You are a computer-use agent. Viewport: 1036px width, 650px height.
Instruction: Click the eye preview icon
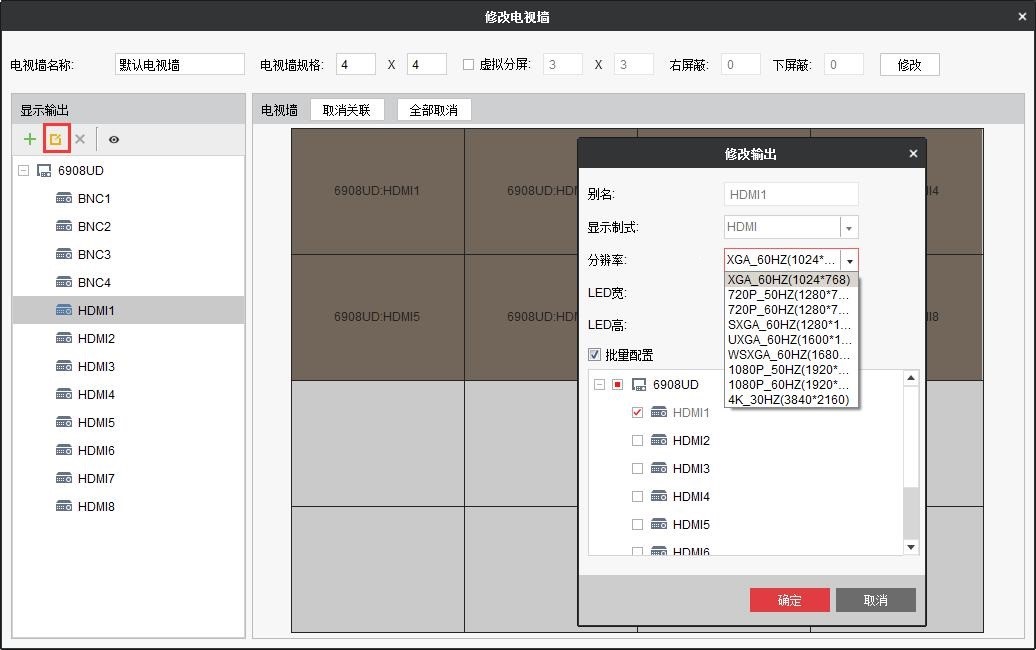click(114, 140)
